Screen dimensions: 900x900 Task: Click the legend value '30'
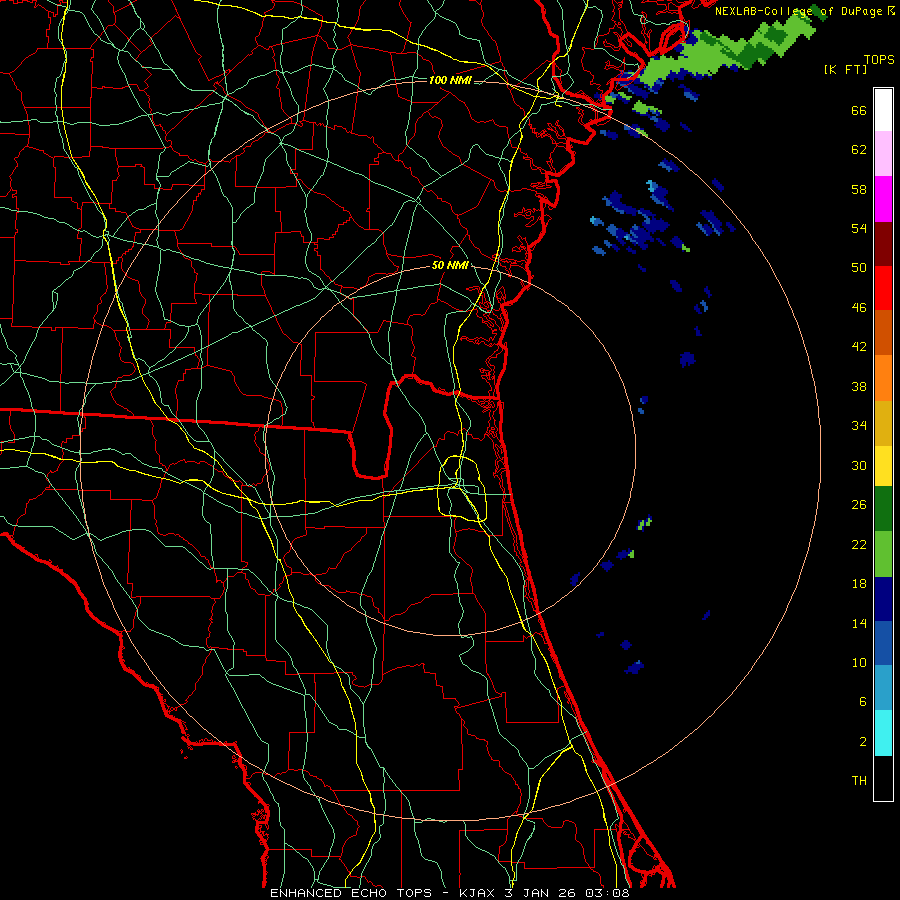(859, 465)
